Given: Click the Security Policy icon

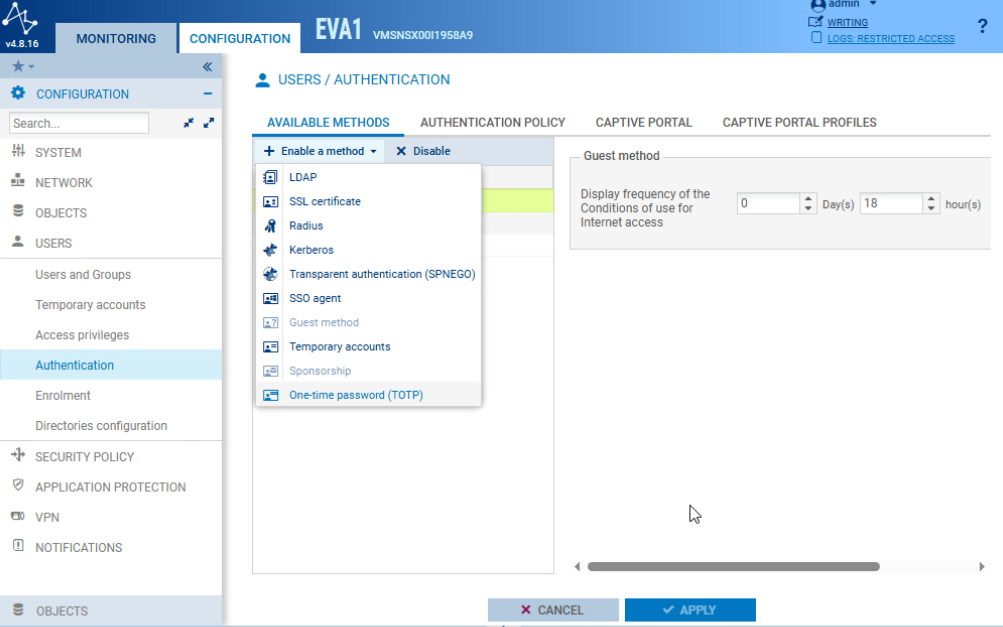Looking at the screenshot, I should coord(18,456).
